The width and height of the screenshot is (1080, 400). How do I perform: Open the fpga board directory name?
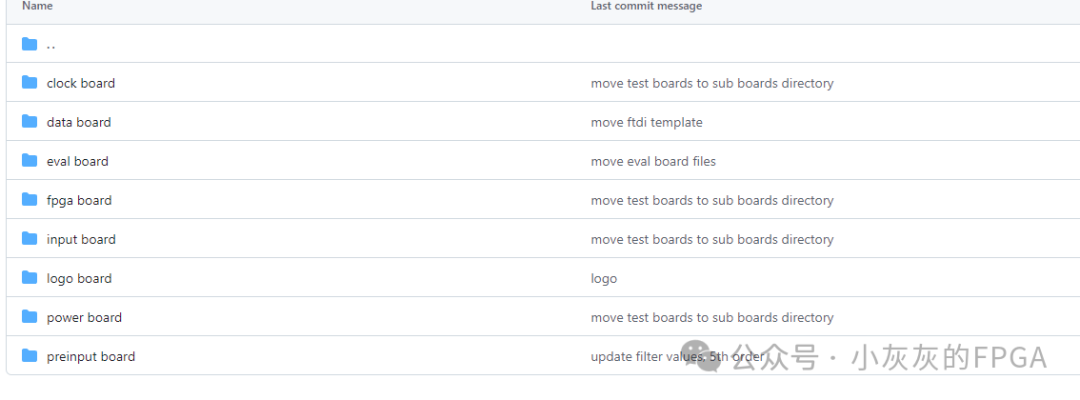(79, 200)
